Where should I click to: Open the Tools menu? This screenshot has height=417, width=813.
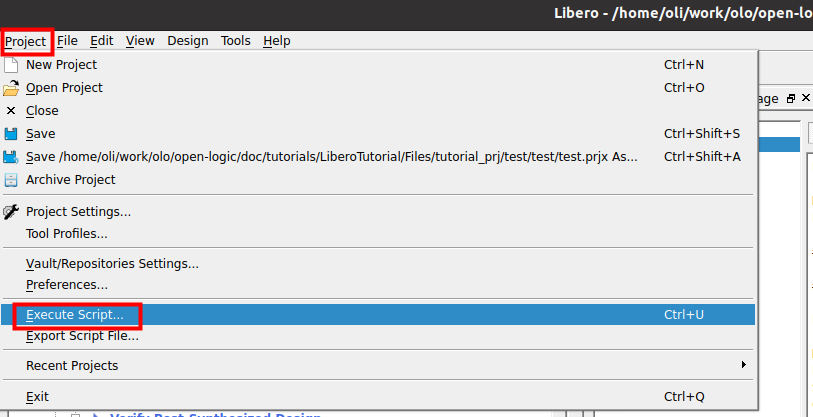tap(235, 41)
